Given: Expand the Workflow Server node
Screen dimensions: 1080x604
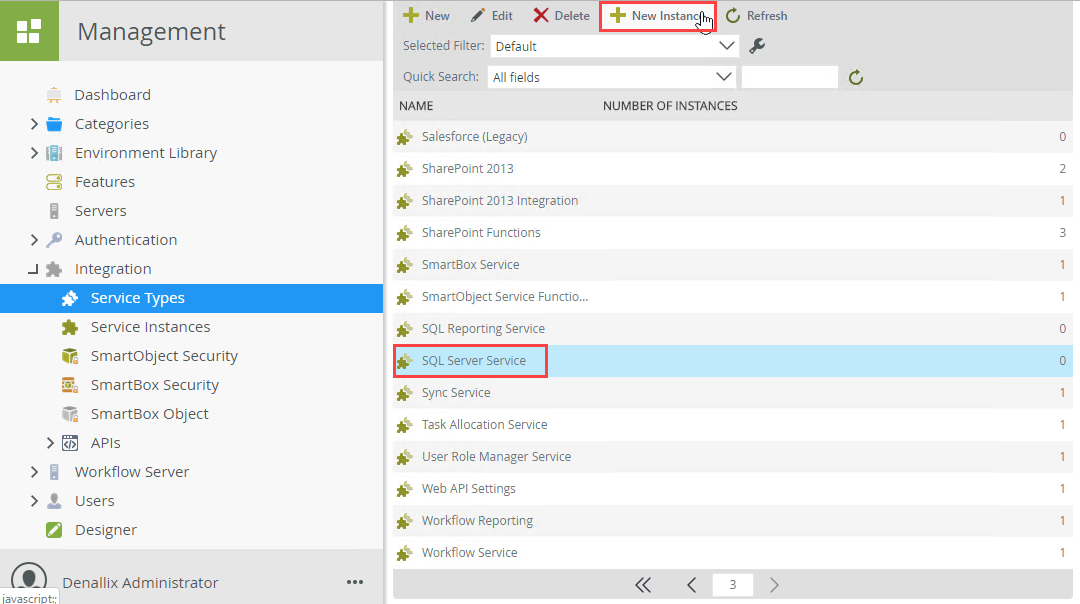Looking at the screenshot, I should [x=34, y=472].
